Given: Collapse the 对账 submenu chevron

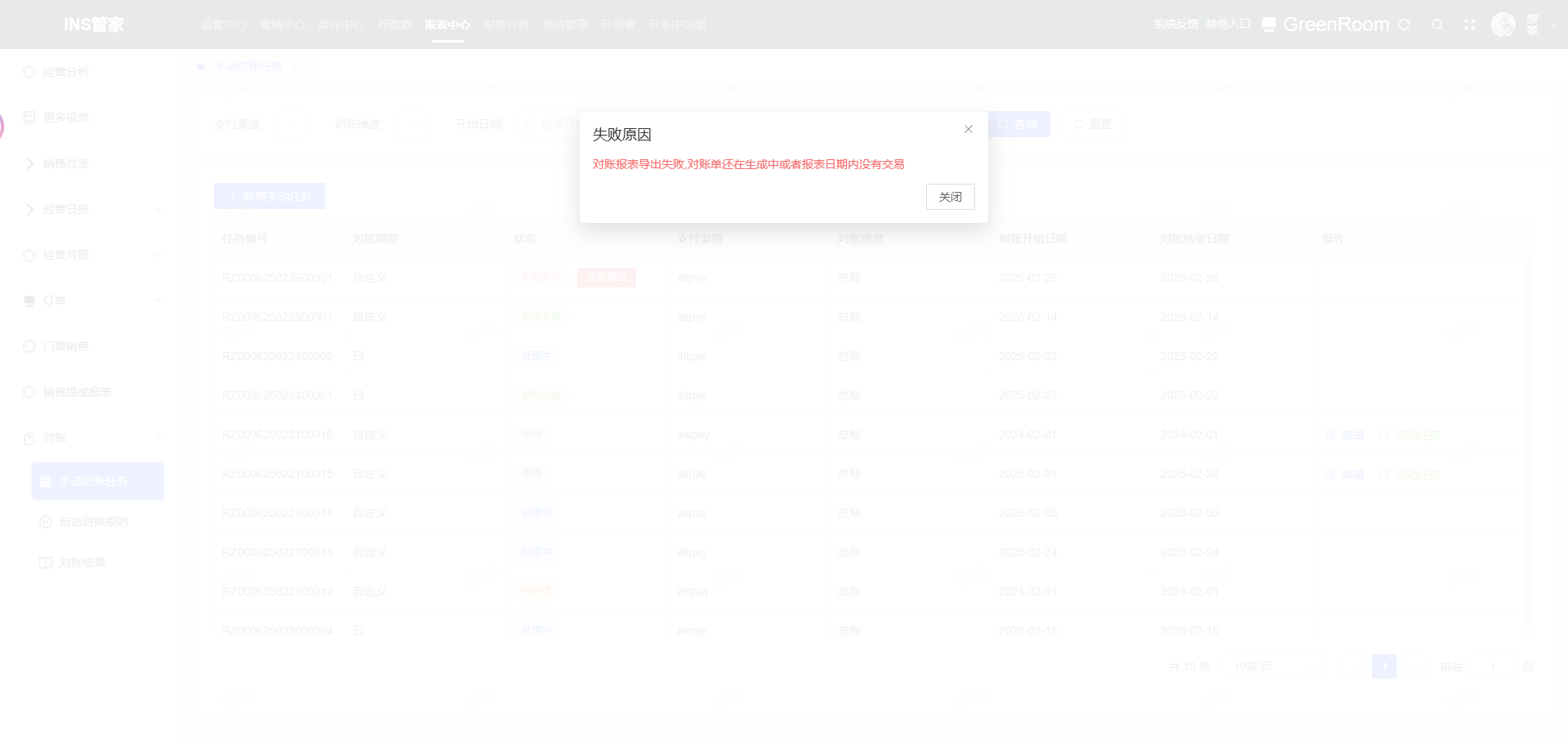Looking at the screenshot, I should pos(158,438).
